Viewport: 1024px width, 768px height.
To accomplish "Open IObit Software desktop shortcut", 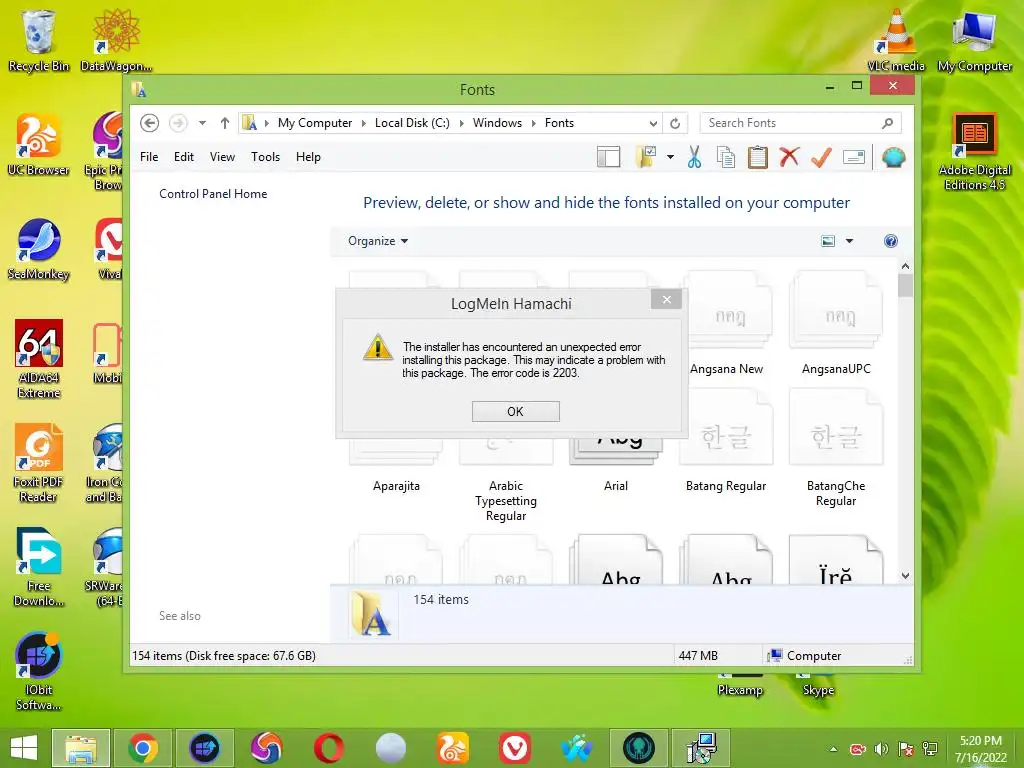I will coord(38,671).
